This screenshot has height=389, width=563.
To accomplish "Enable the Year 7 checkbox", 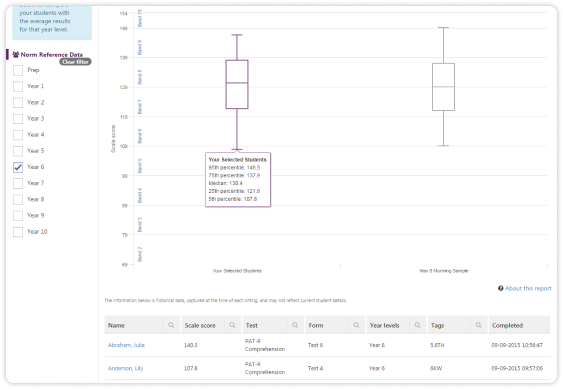I will (x=18, y=184).
